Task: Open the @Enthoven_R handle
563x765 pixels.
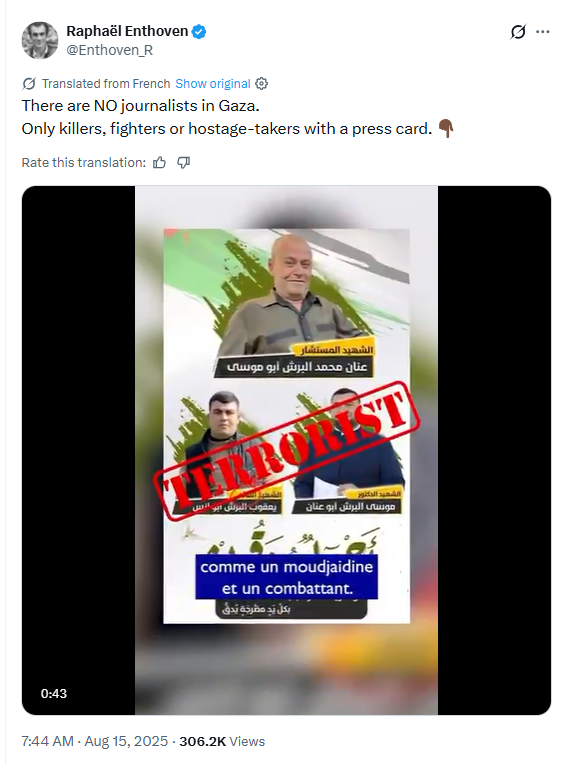Action: pos(109,50)
